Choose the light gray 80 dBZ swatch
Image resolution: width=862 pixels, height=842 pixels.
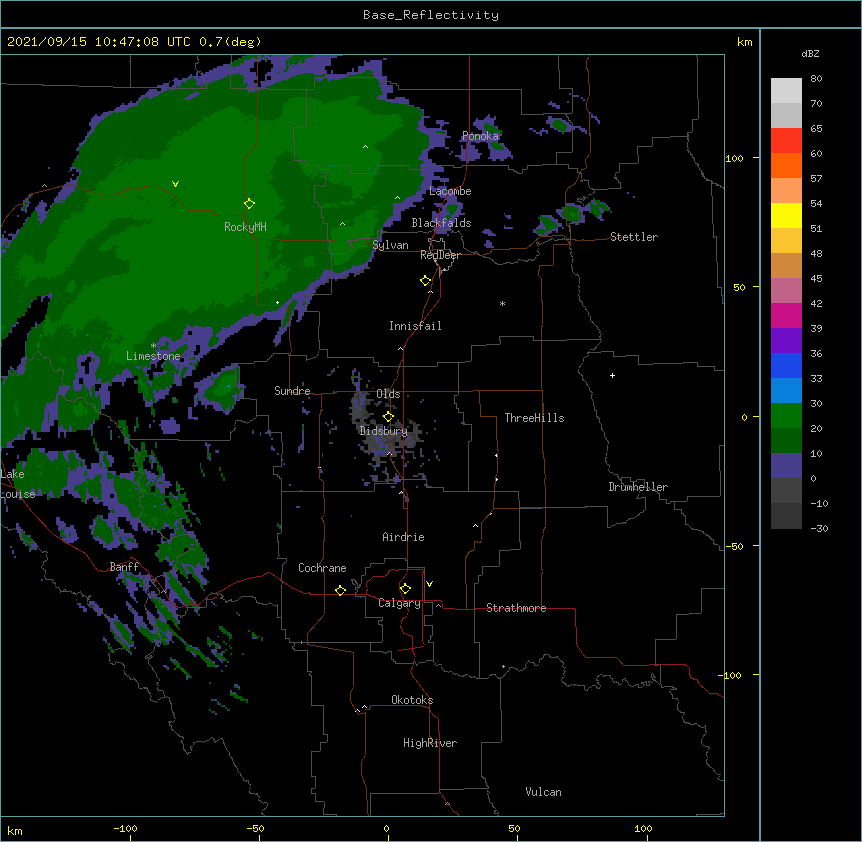pos(786,91)
